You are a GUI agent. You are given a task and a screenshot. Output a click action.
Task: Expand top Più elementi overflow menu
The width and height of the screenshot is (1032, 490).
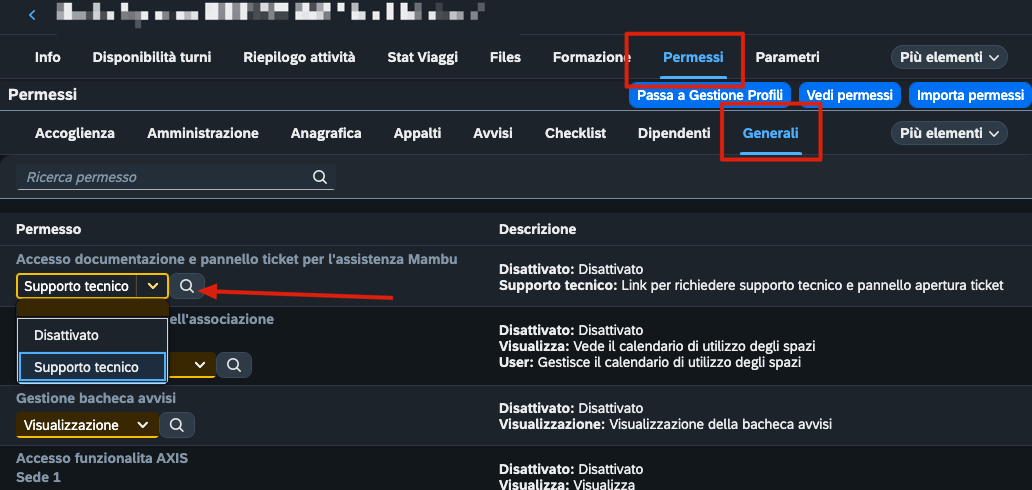(x=949, y=57)
